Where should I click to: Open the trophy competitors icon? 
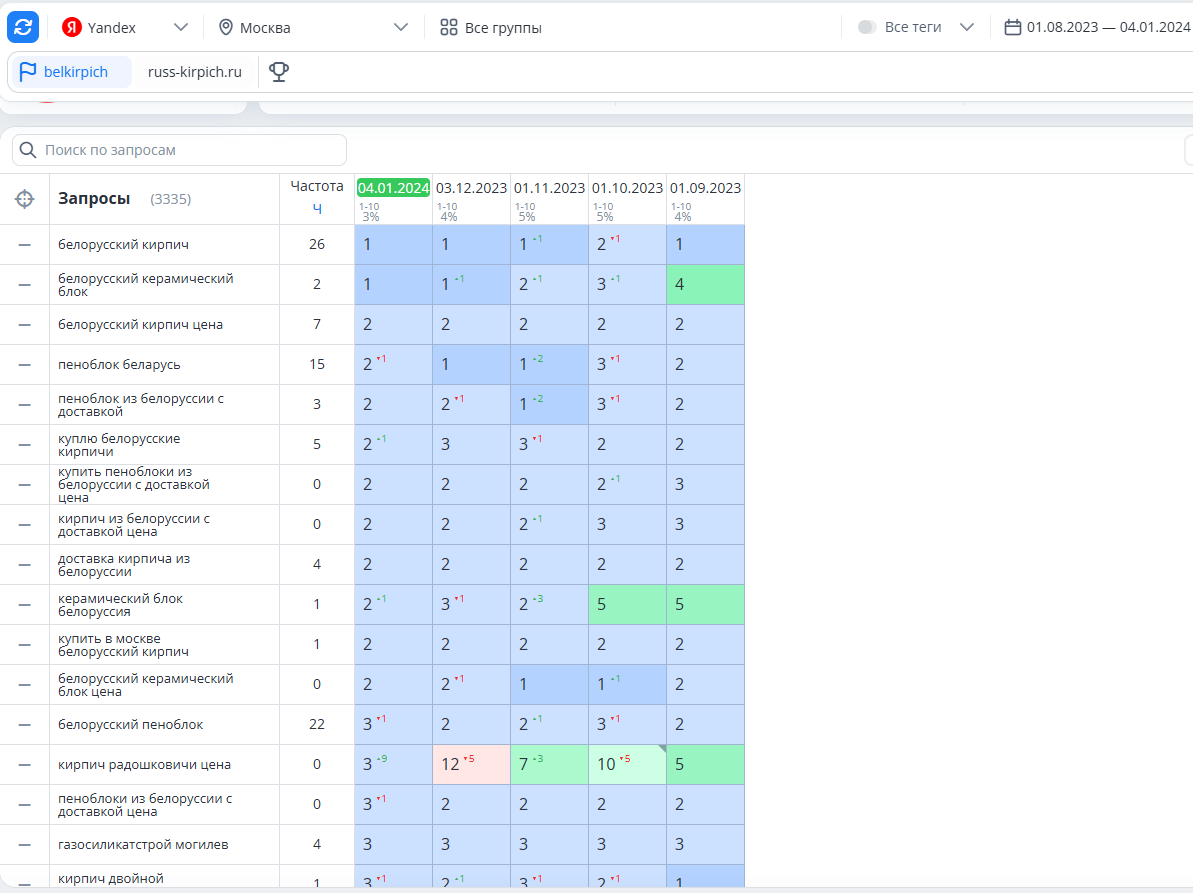pos(279,72)
